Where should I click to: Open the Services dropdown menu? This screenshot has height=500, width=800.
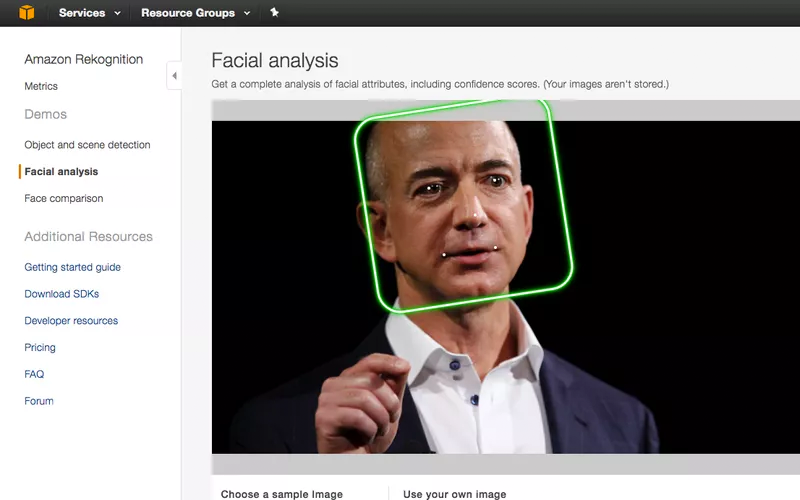coord(89,13)
